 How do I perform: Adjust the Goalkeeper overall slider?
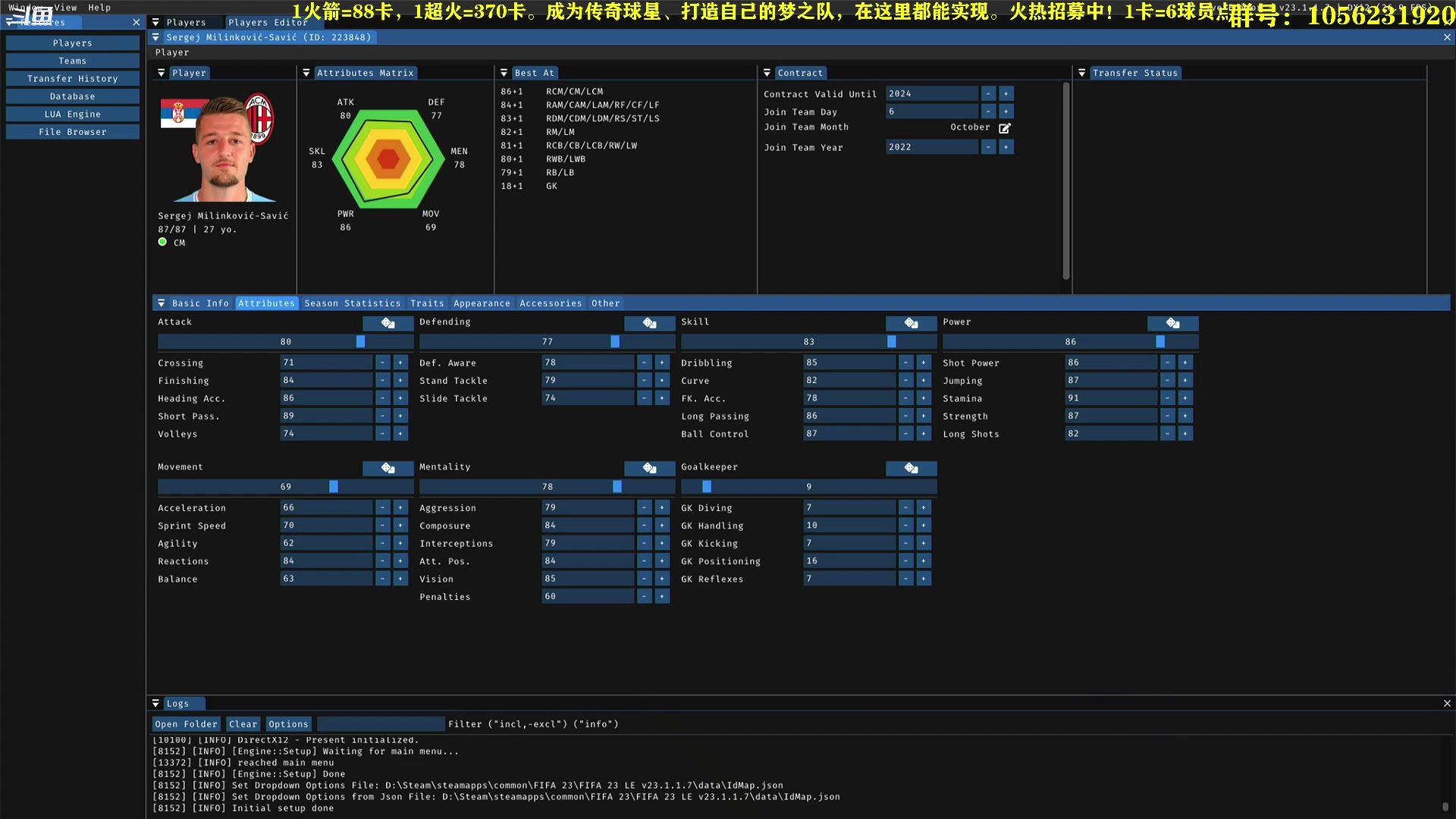[x=808, y=487]
